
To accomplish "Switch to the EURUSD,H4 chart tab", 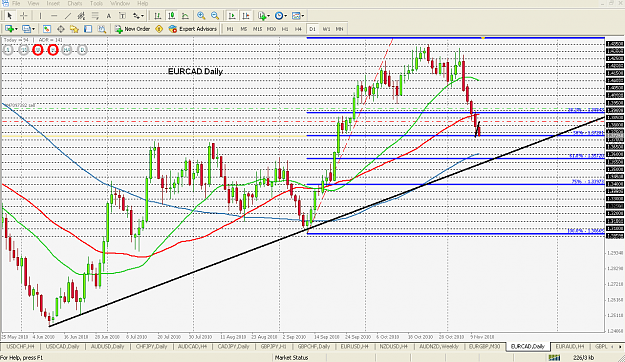I will pos(354,346).
